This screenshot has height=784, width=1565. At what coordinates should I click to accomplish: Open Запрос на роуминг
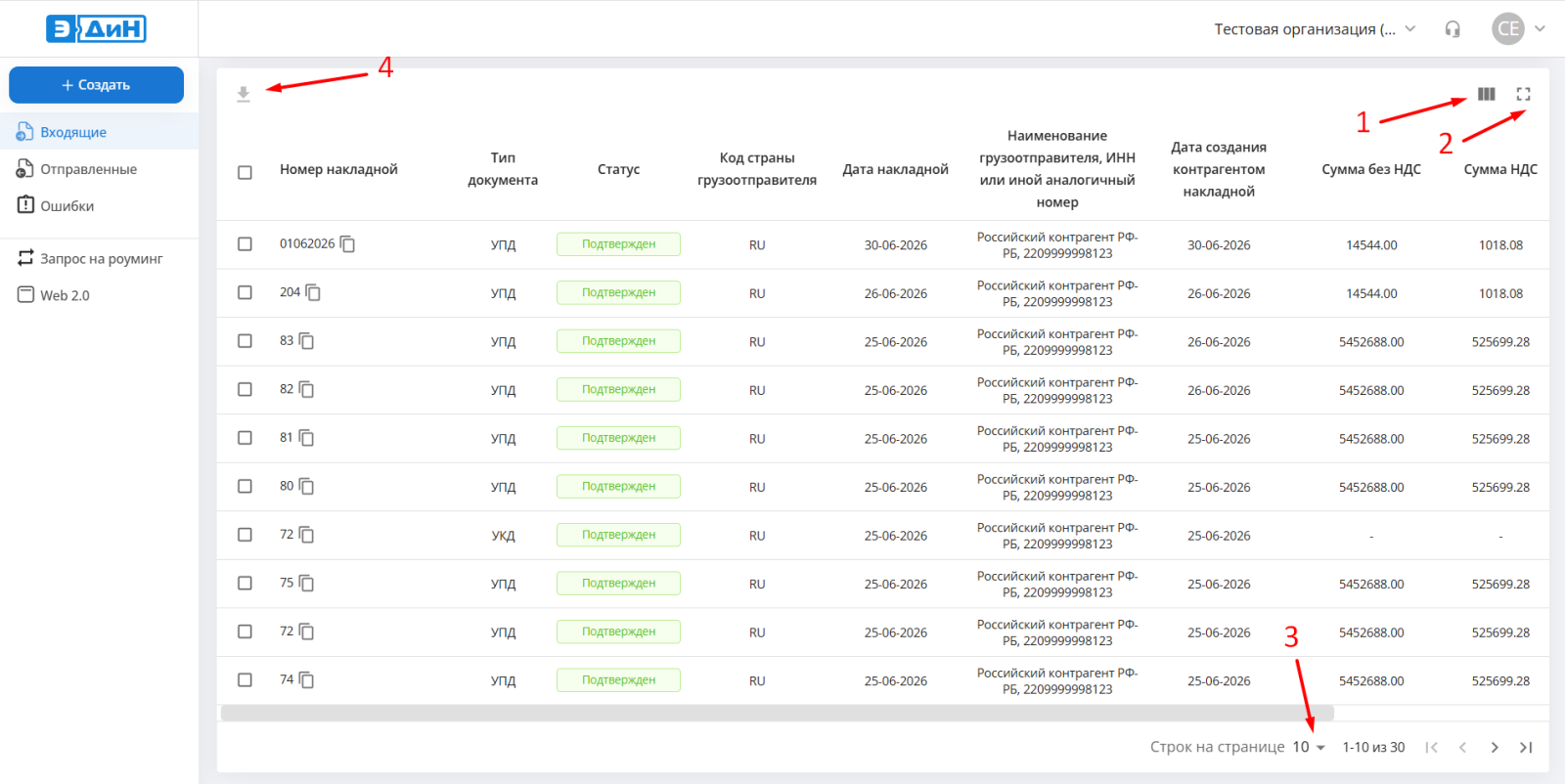pyautogui.click(x=99, y=258)
